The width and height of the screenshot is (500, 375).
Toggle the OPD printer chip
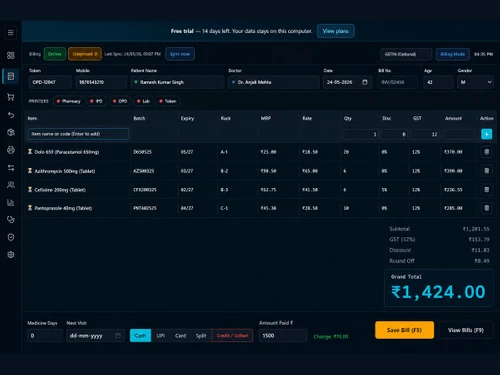[x=120, y=101]
